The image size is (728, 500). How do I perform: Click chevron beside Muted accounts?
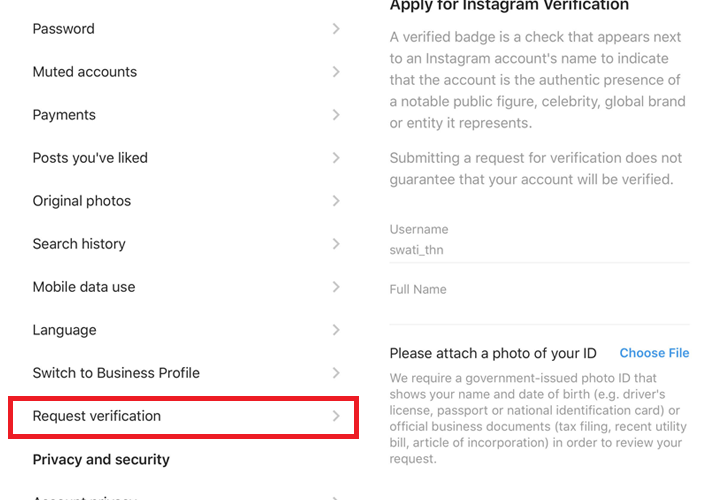pyautogui.click(x=336, y=72)
